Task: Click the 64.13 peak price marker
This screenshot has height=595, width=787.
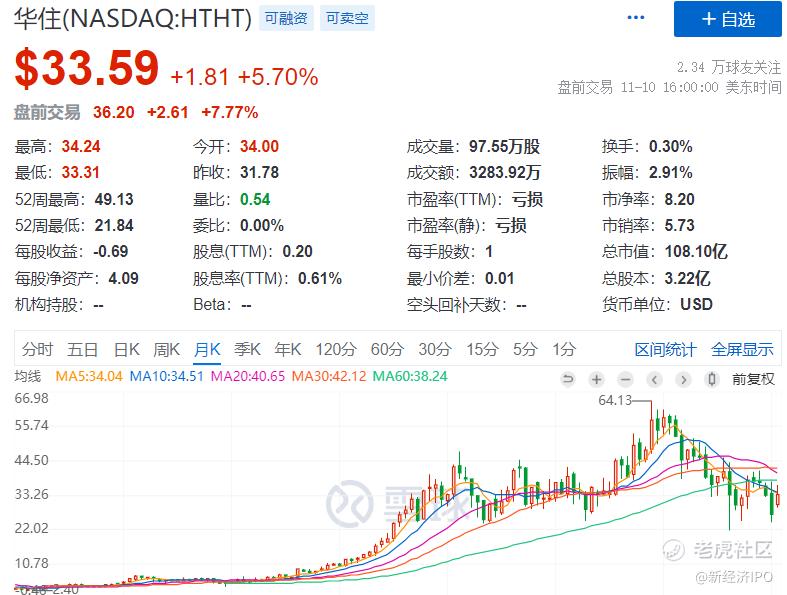Action: (x=615, y=400)
